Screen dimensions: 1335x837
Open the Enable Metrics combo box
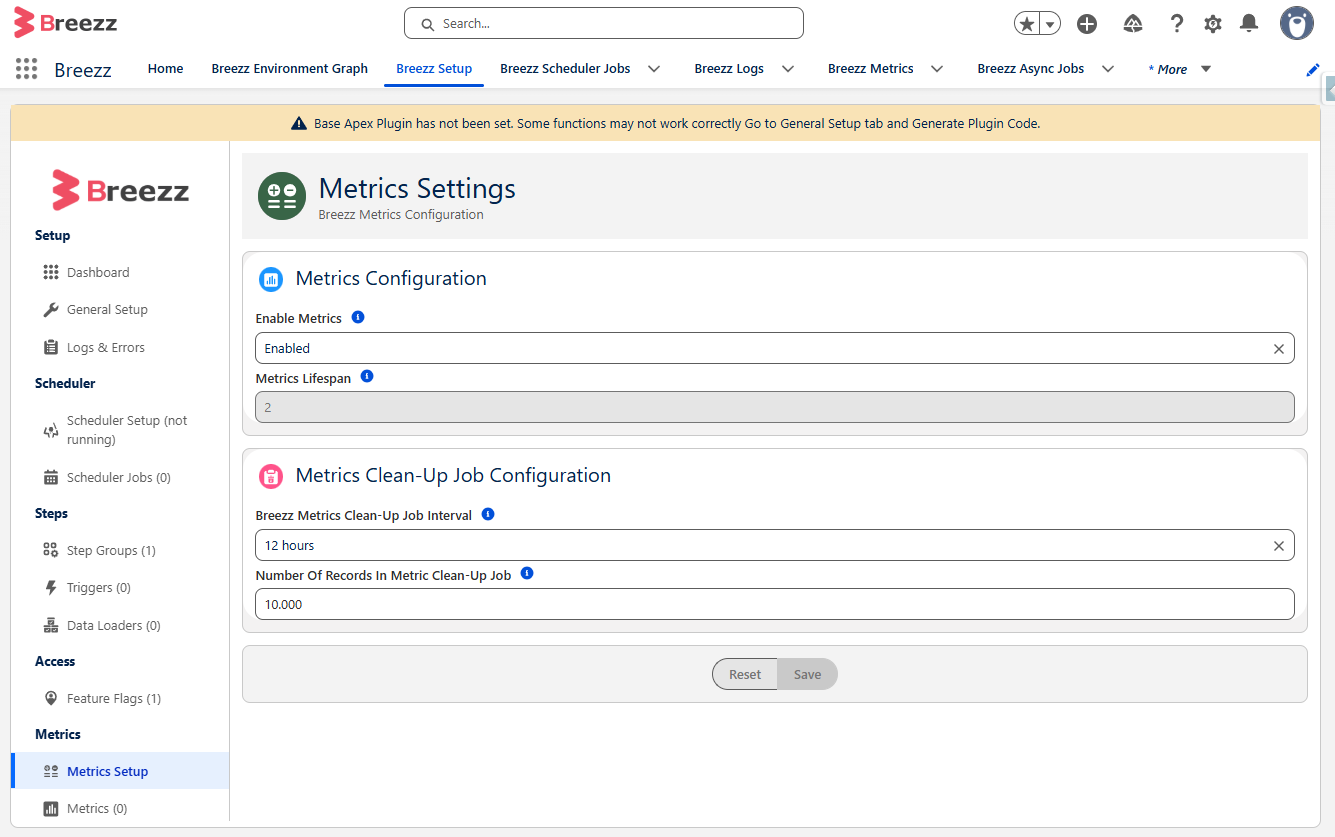(775, 348)
